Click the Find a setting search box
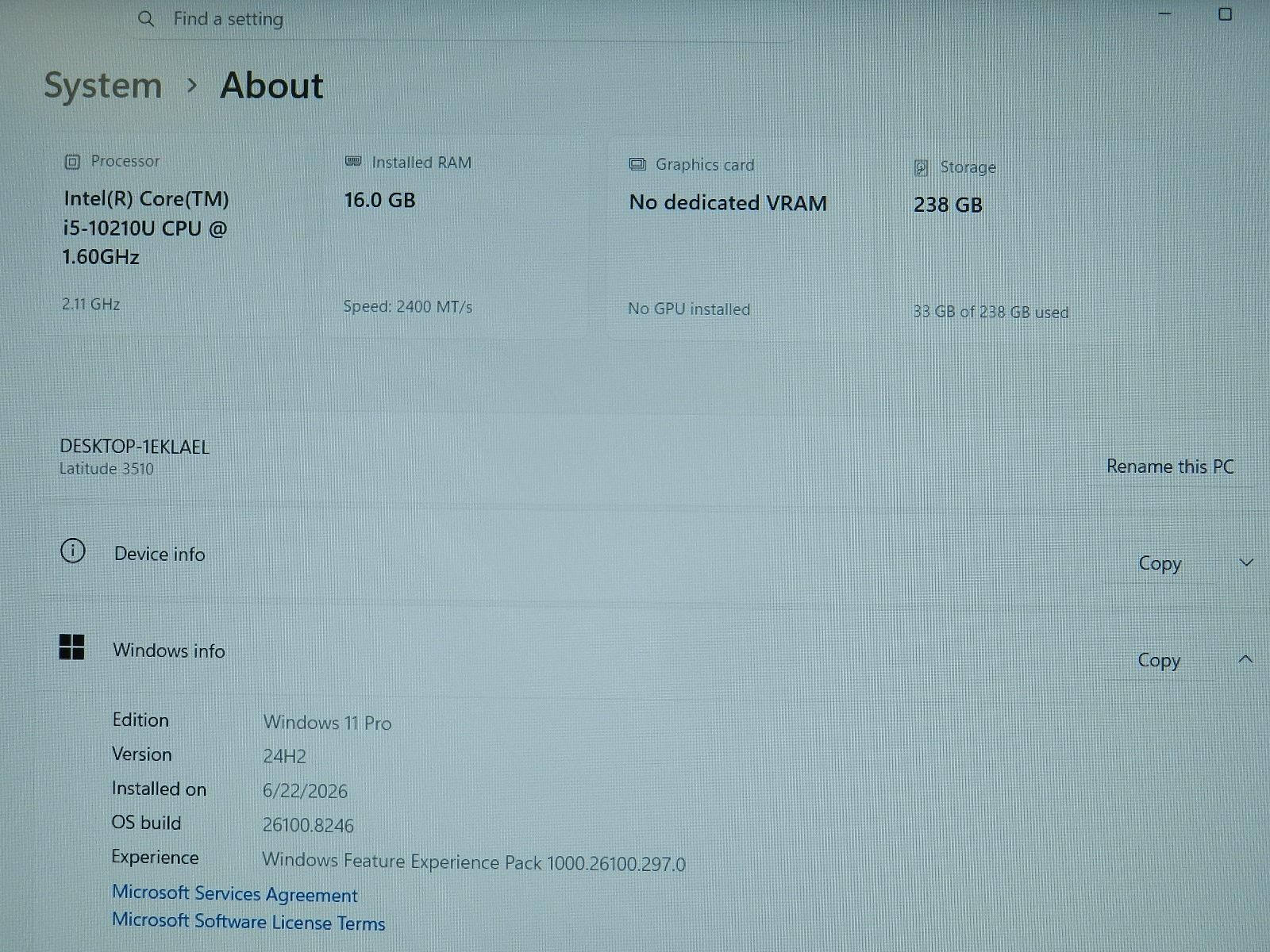This screenshot has height=952, width=1270. tap(464, 20)
